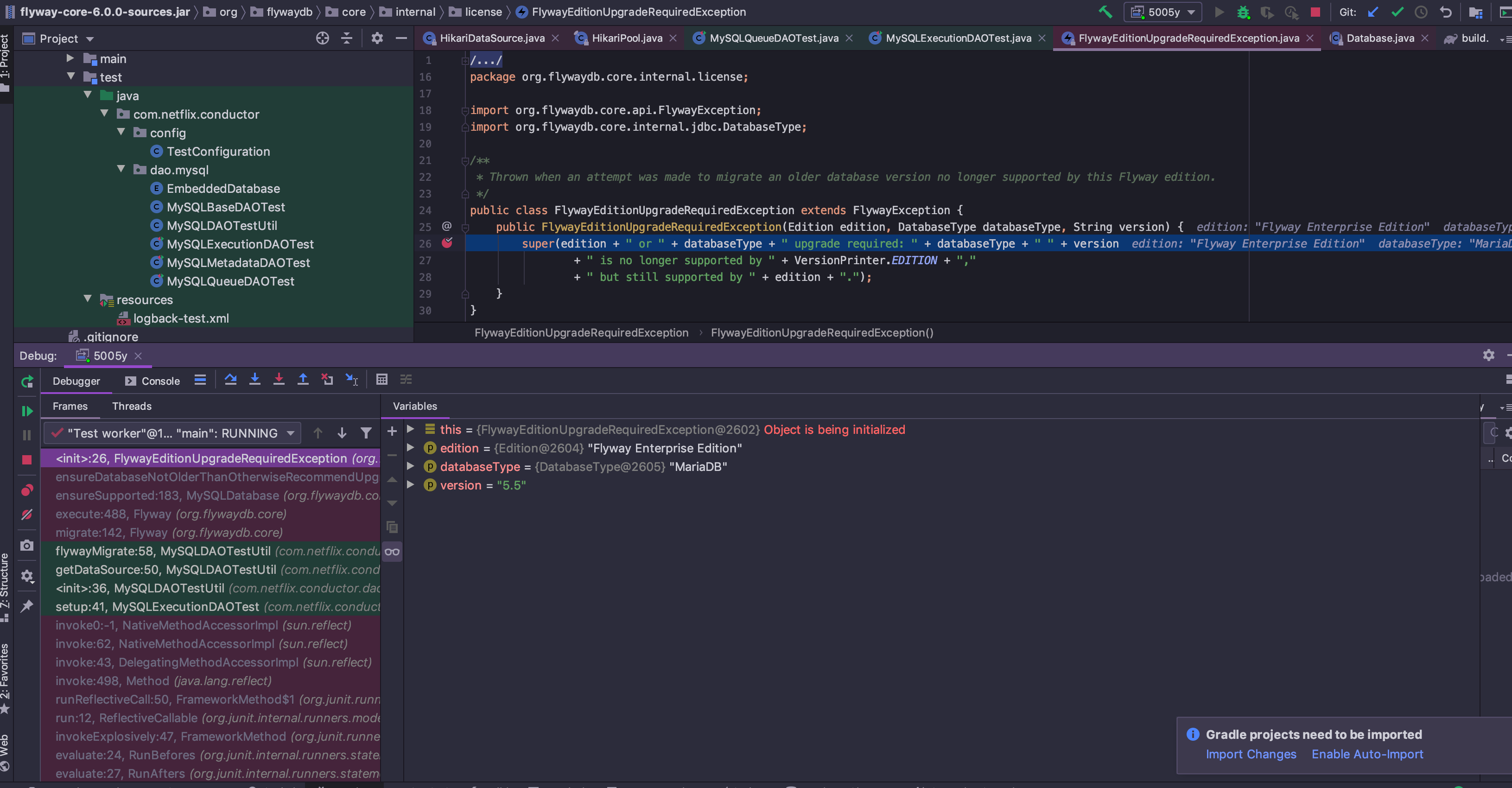1512x788 pixels.
Task: Switch to the Console tab
Action: tap(158, 381)
